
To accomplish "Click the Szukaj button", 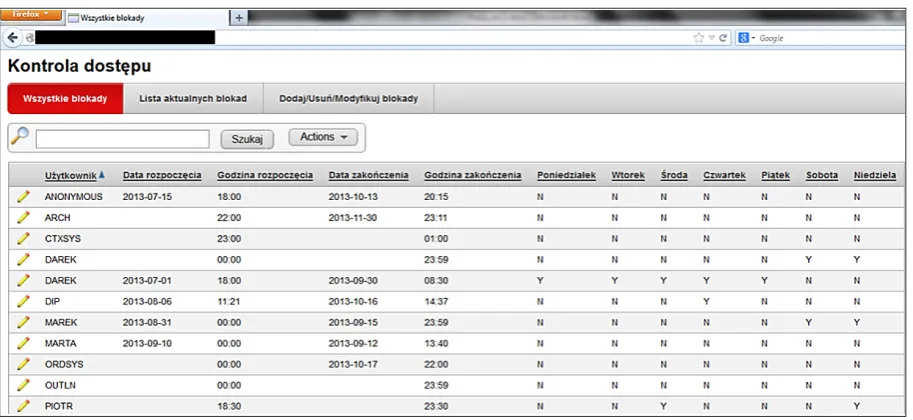I will pyautogui.click(x=247, y=139).
